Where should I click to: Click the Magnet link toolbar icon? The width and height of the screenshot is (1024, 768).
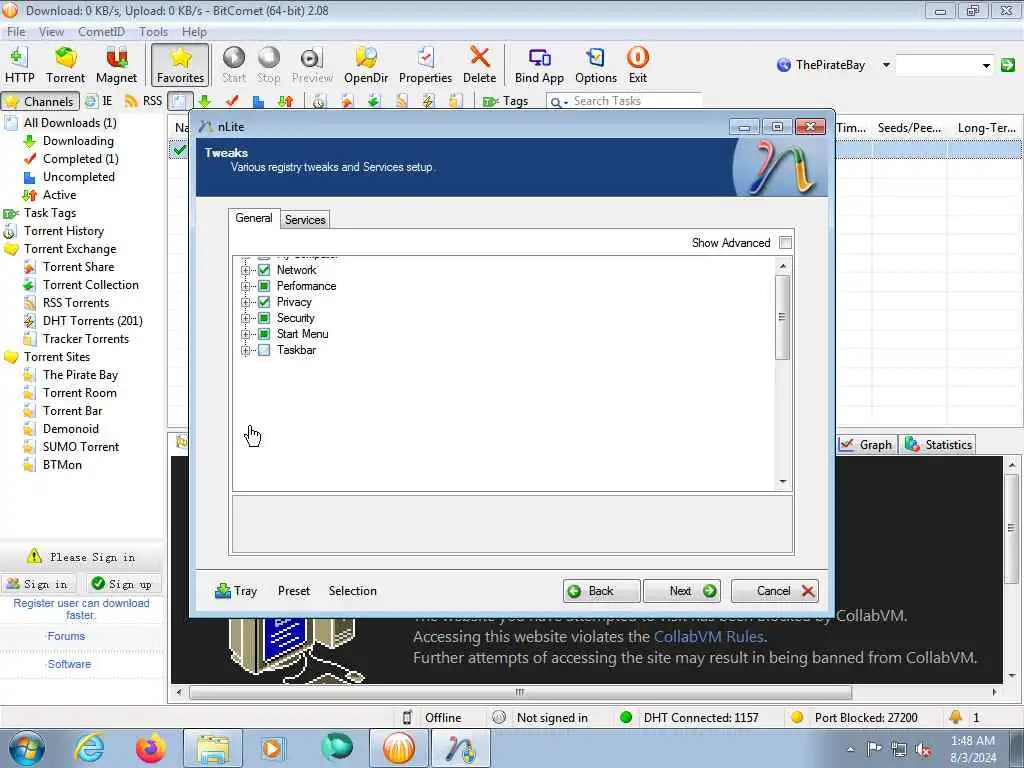click(116, 65)
